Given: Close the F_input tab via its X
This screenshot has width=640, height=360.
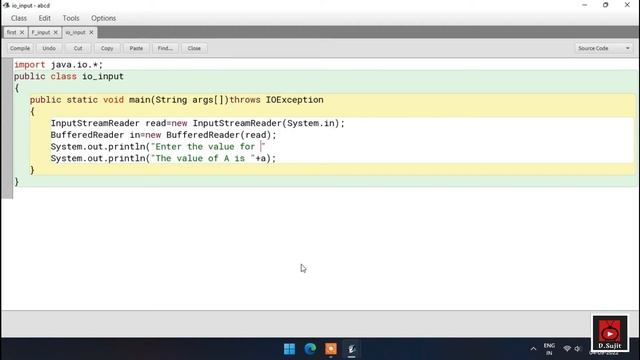Looking at the screenshot, I should tap(56, 32).
